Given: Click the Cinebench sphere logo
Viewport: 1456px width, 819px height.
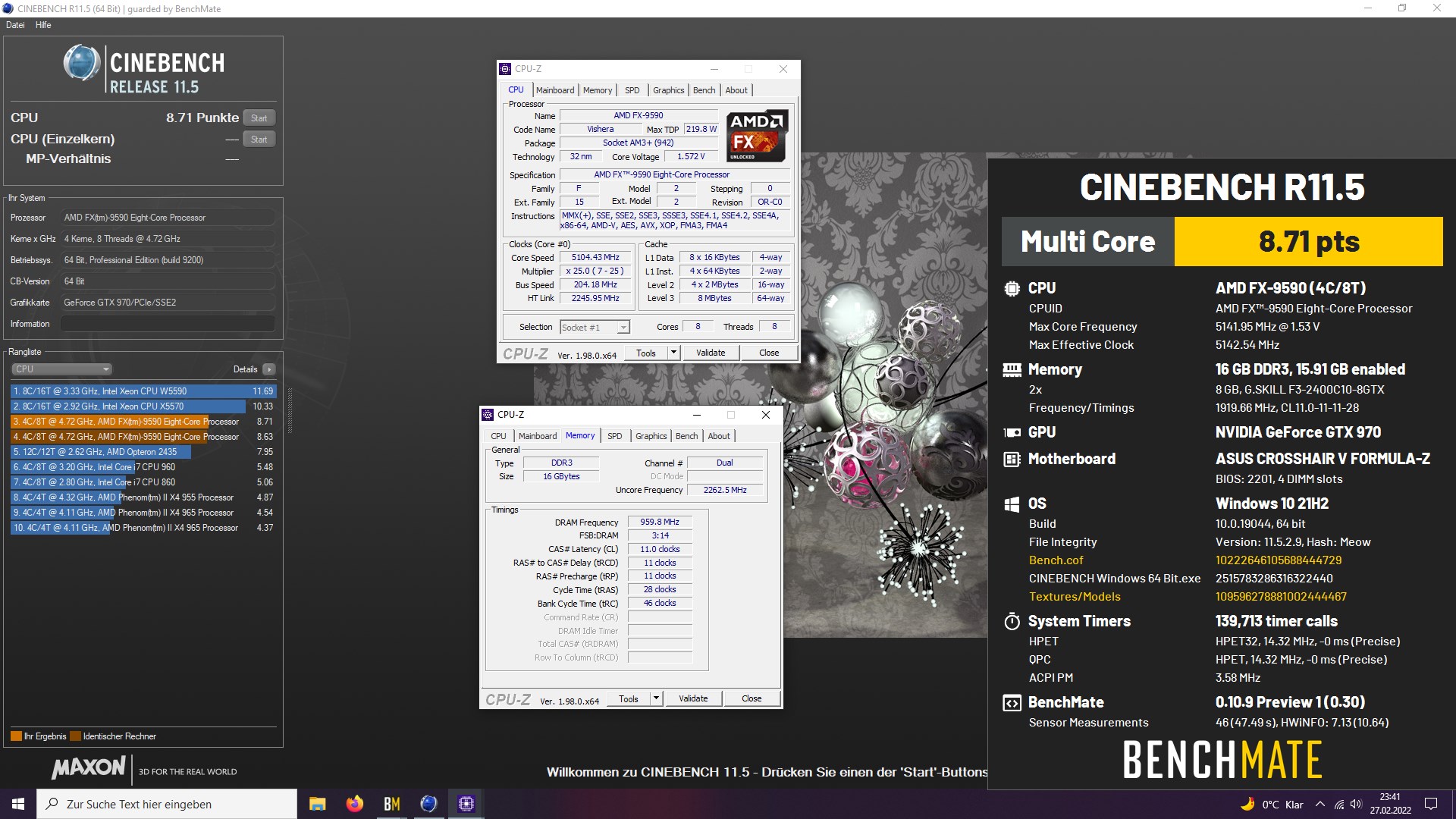Looking at the screenshot, I should coord(81,62).
